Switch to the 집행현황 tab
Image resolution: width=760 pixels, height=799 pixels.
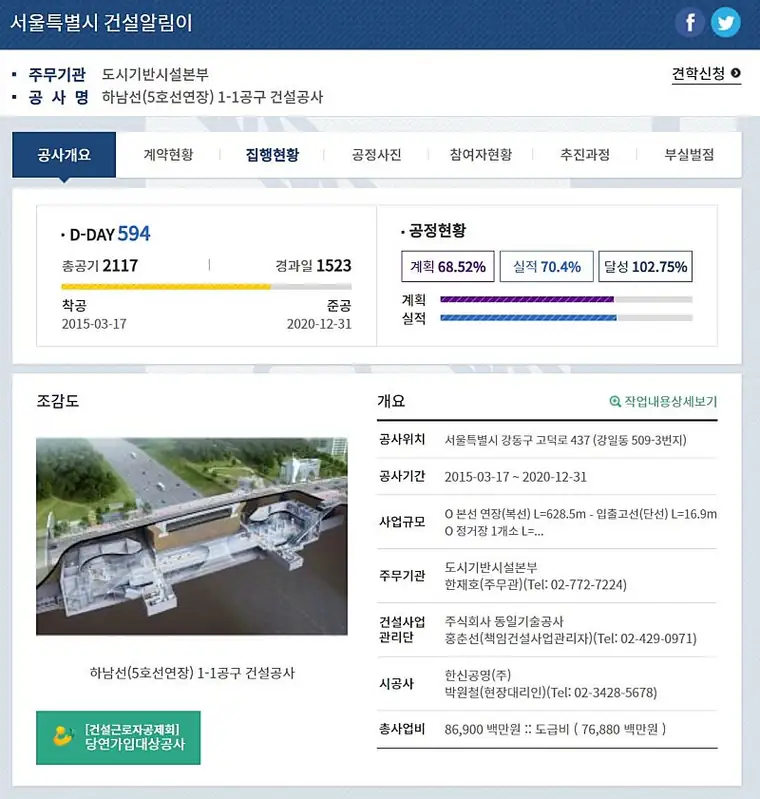tap(272, 155)
